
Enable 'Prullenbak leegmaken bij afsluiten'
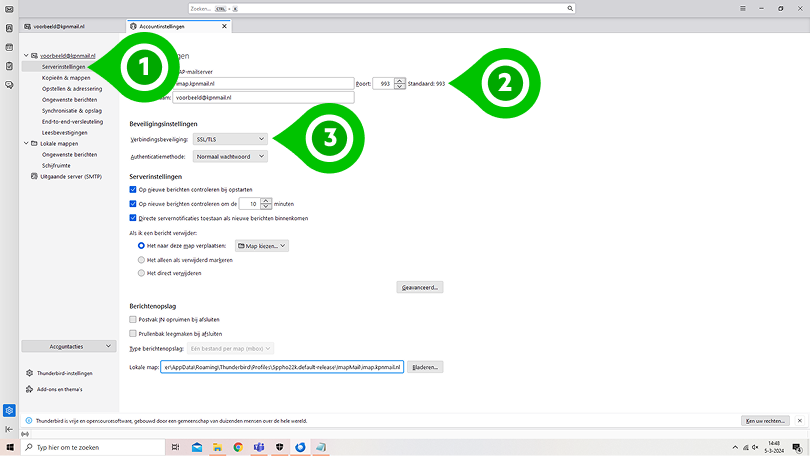click(x=133, y=334)
